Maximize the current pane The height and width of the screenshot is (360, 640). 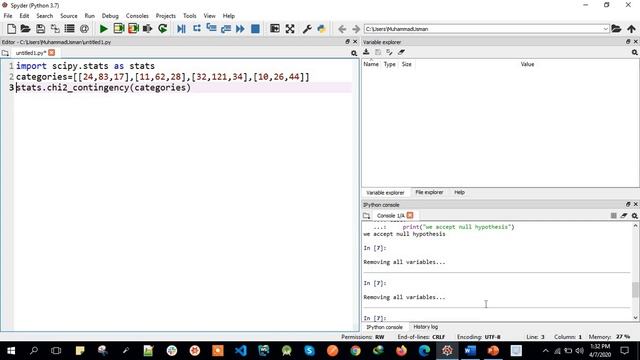click(275, 29)
